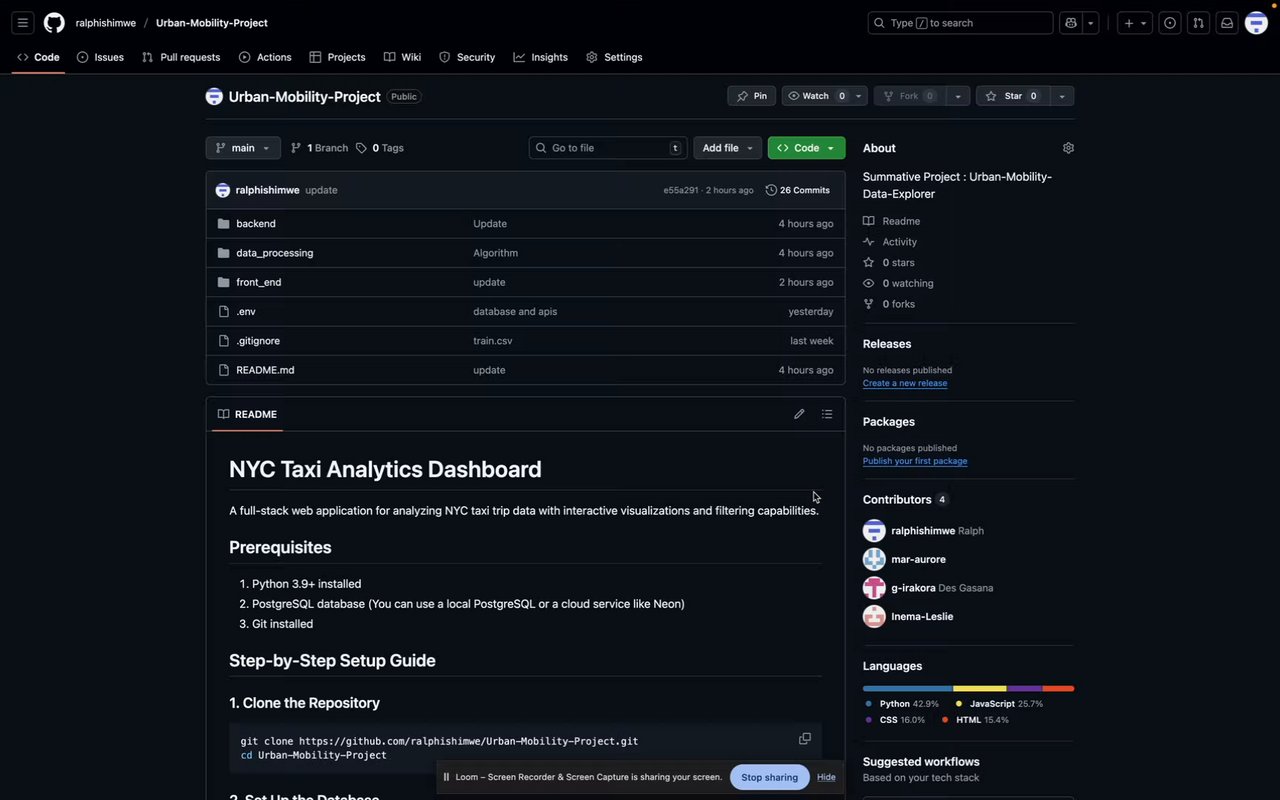This screenshot has height=800, width=1280.
Task: Open the Pull requests tab
Action: [181, 57]
